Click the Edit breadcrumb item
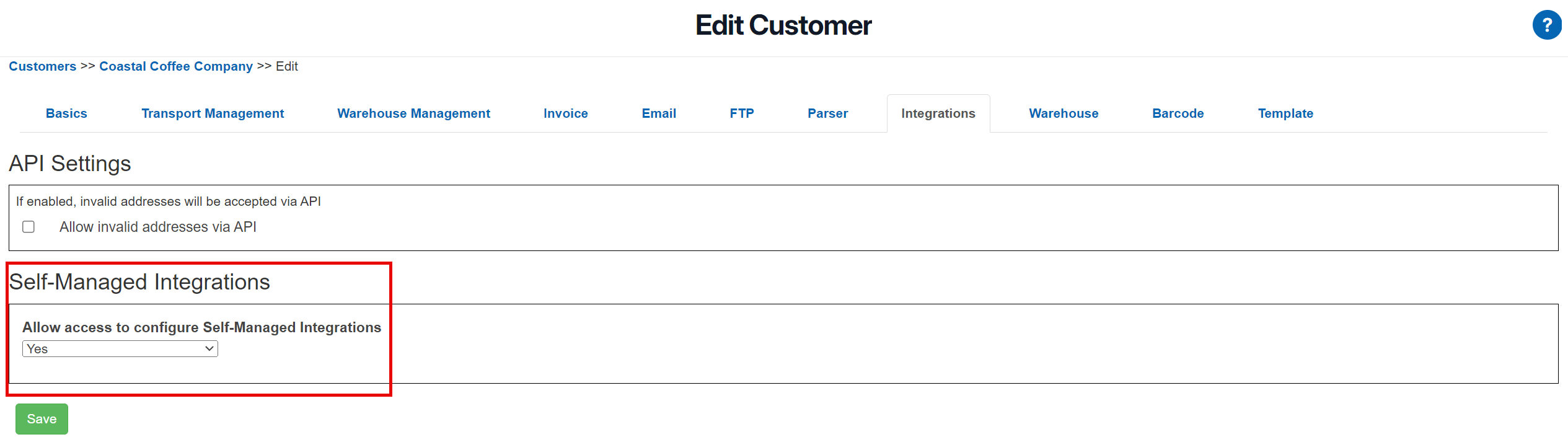 click(x=286, y=66)
